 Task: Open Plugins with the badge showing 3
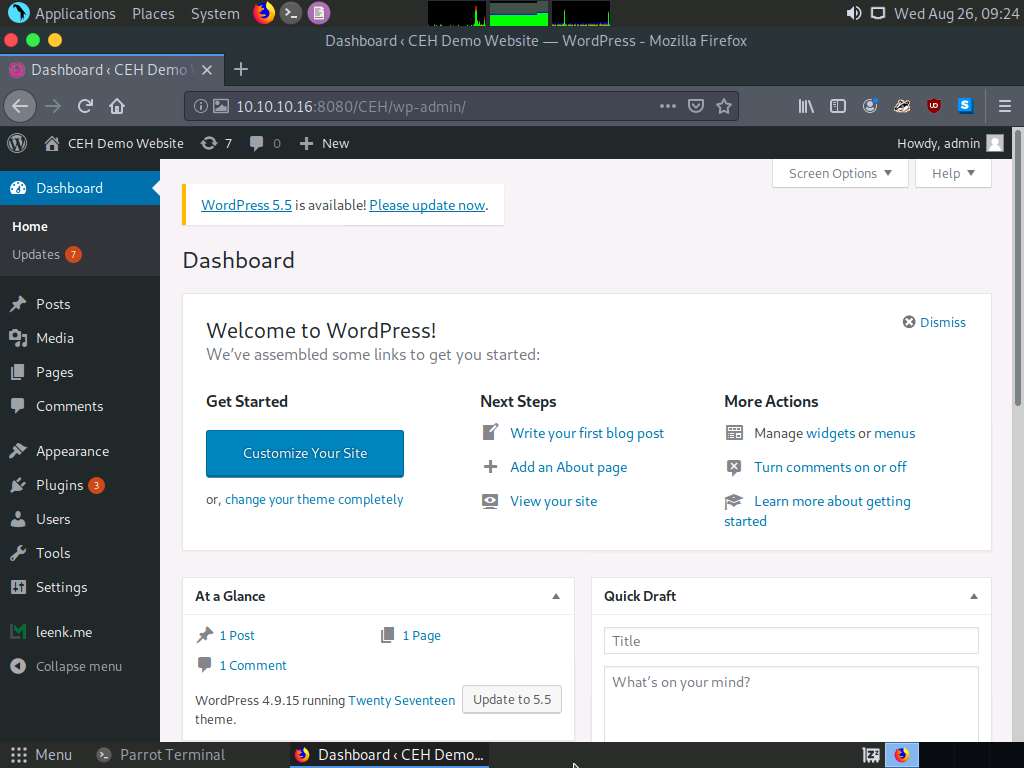[x=21, y=485]
